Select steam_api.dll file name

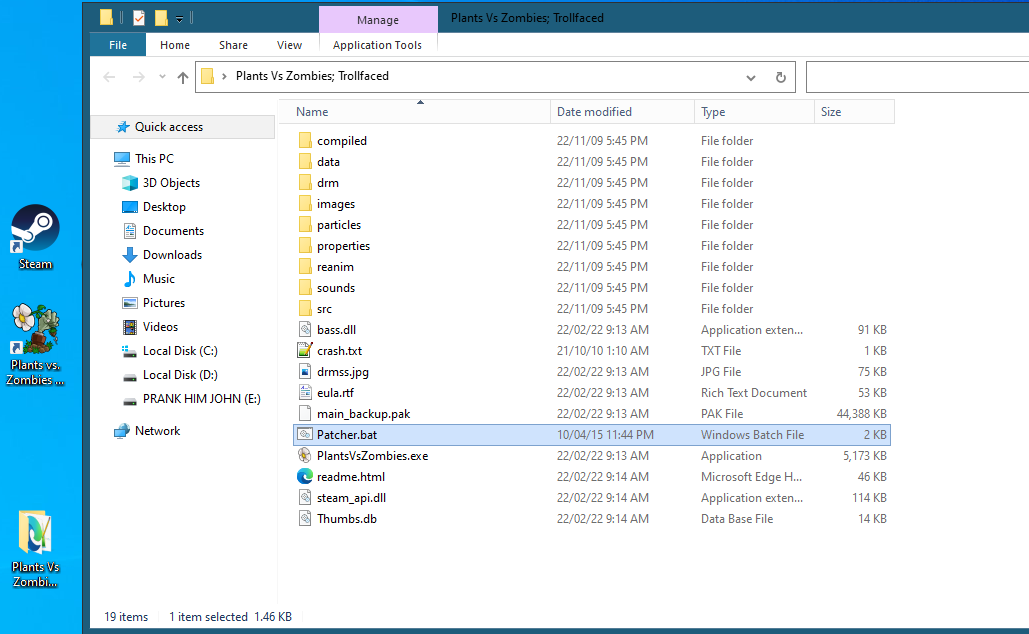tap(351, 497)
